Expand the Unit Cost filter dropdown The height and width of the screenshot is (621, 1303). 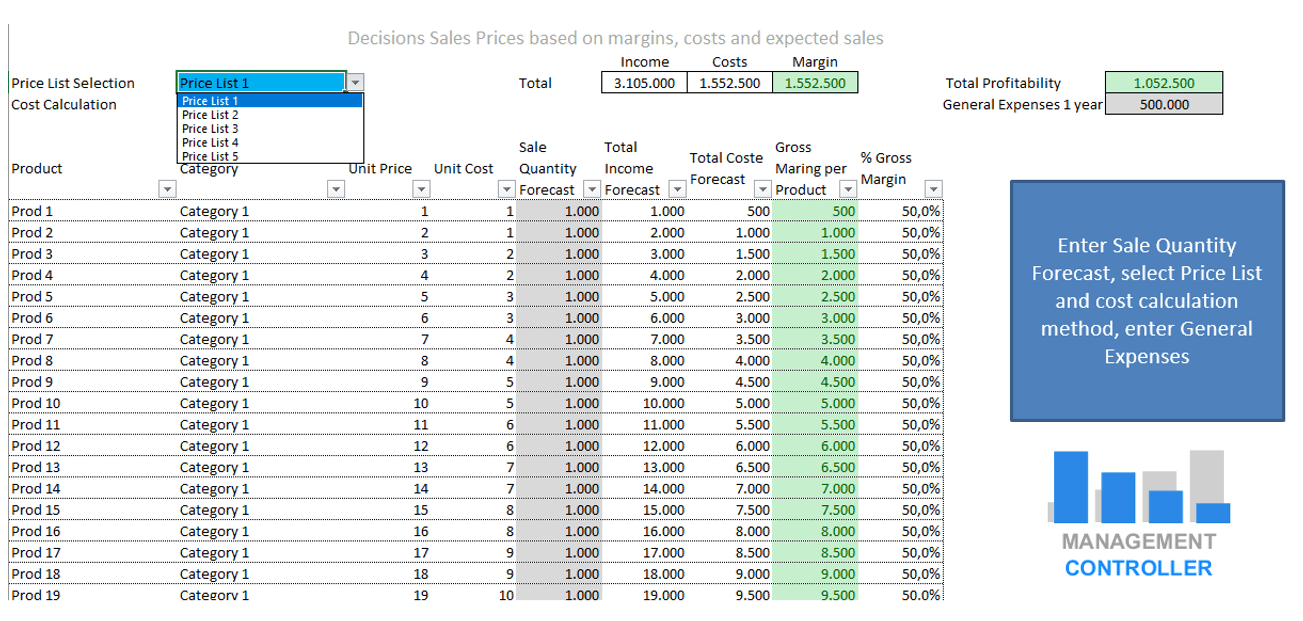[506, 190]
